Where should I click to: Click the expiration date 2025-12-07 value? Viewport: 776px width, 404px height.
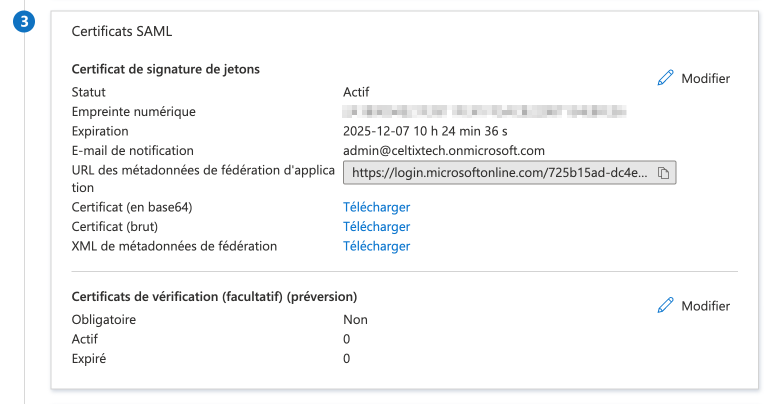(426, 131)
